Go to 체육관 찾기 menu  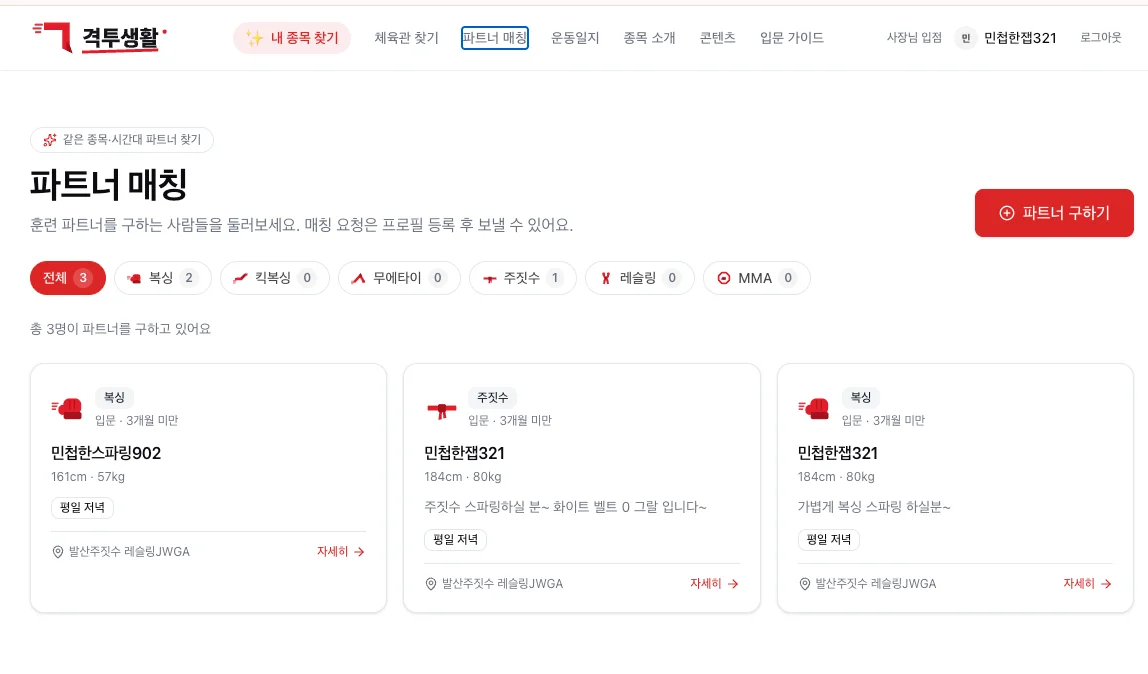pos(406,38)
